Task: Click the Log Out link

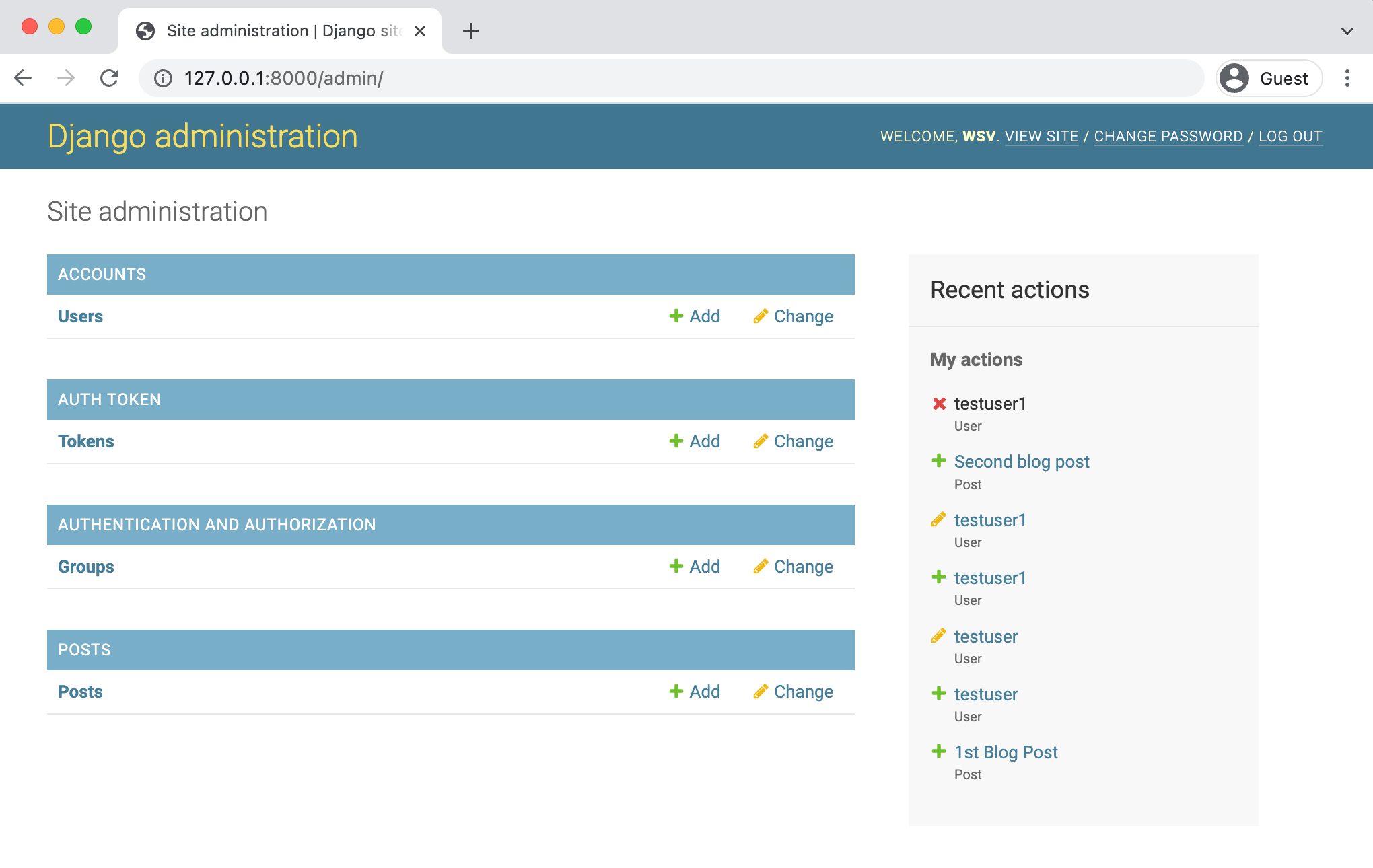Action: [1290, 137]
